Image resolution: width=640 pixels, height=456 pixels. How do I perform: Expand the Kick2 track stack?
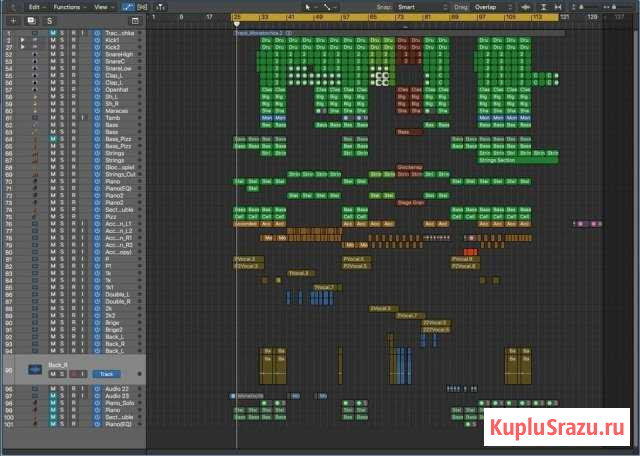(22, 47)
